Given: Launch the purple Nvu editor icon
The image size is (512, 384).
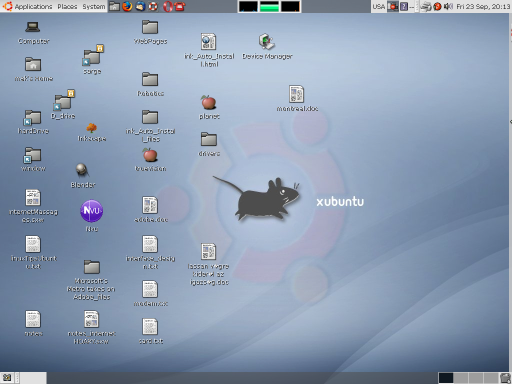Looking at the screenshot, I should tap(92, 215).
